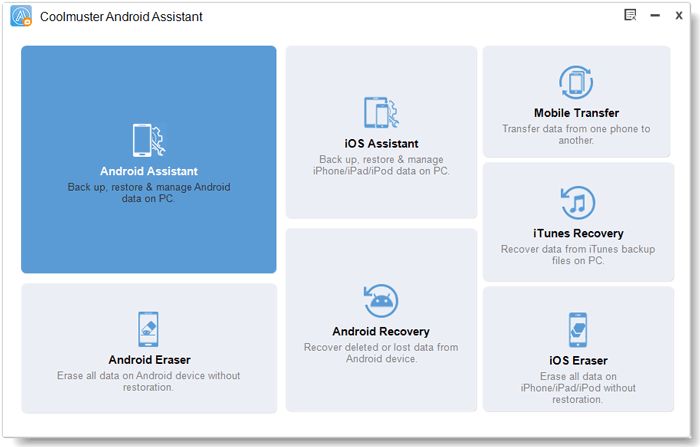
Task: Click the Android Recovery robot-head icon
Action: point(381,300)
